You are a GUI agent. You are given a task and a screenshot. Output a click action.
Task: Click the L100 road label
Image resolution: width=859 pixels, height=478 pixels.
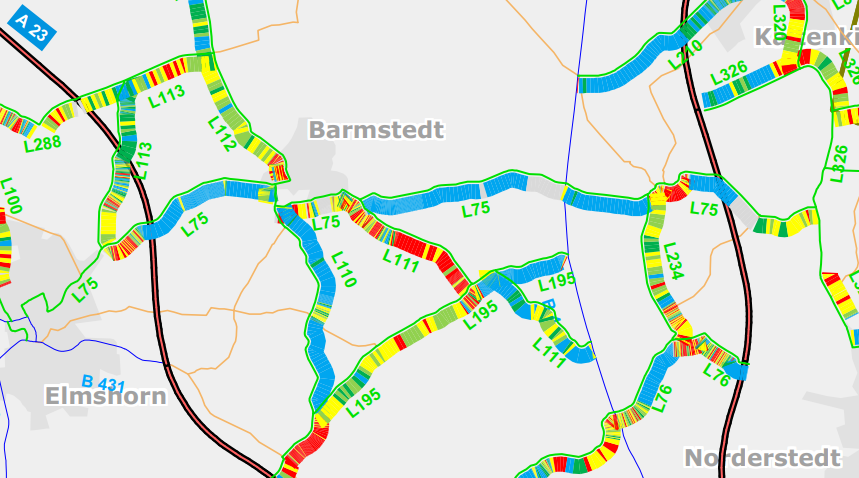point(11,195)
